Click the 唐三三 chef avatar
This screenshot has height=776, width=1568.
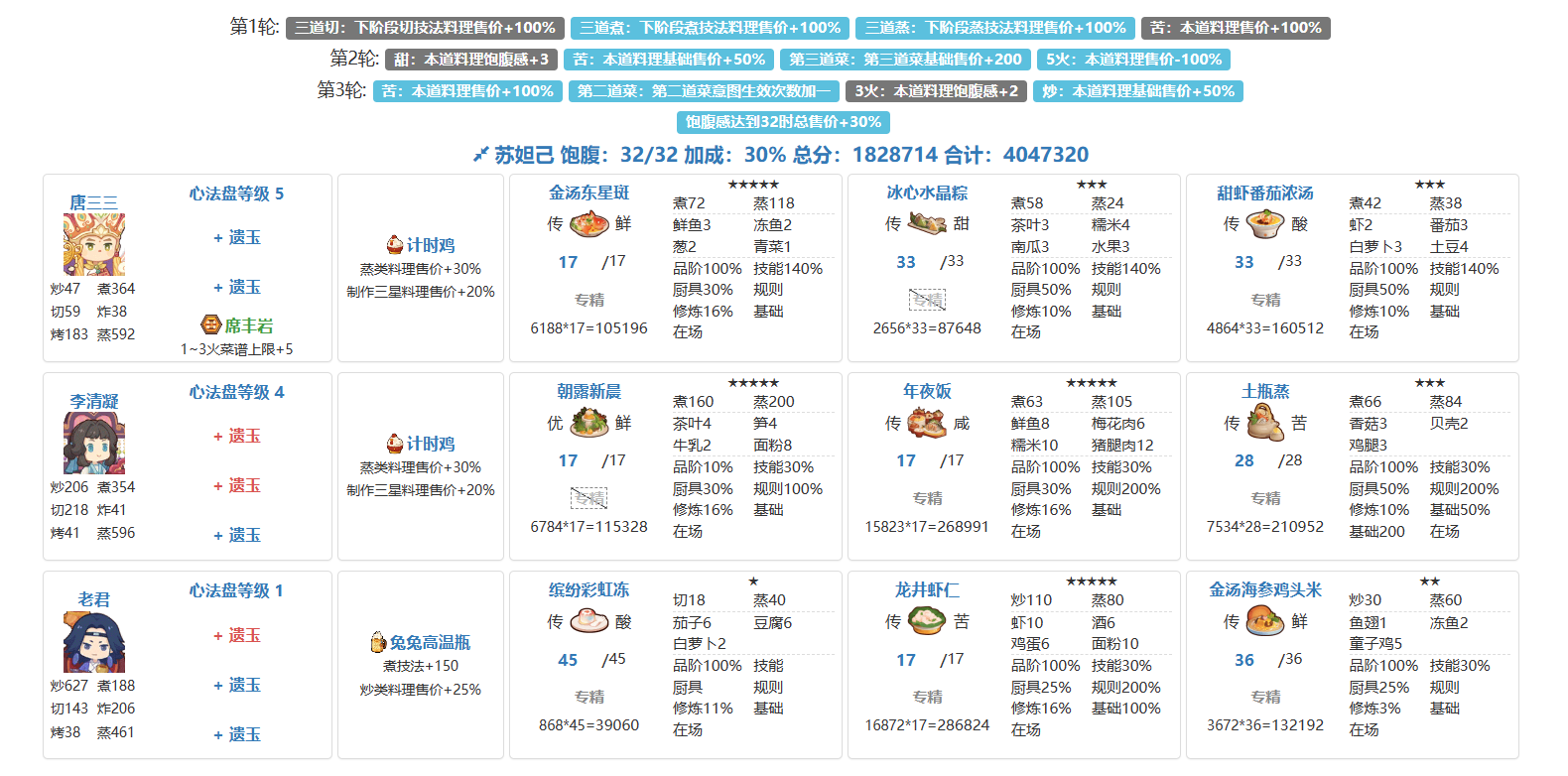94,245
